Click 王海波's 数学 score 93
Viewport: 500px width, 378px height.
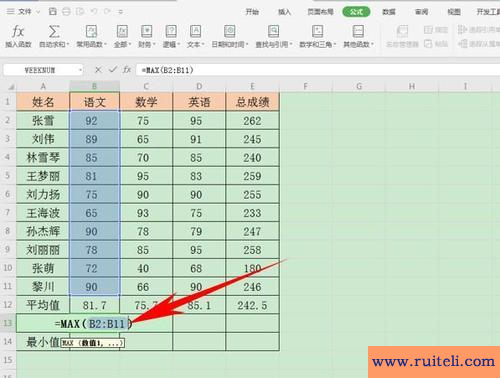(x=146, y=213)
